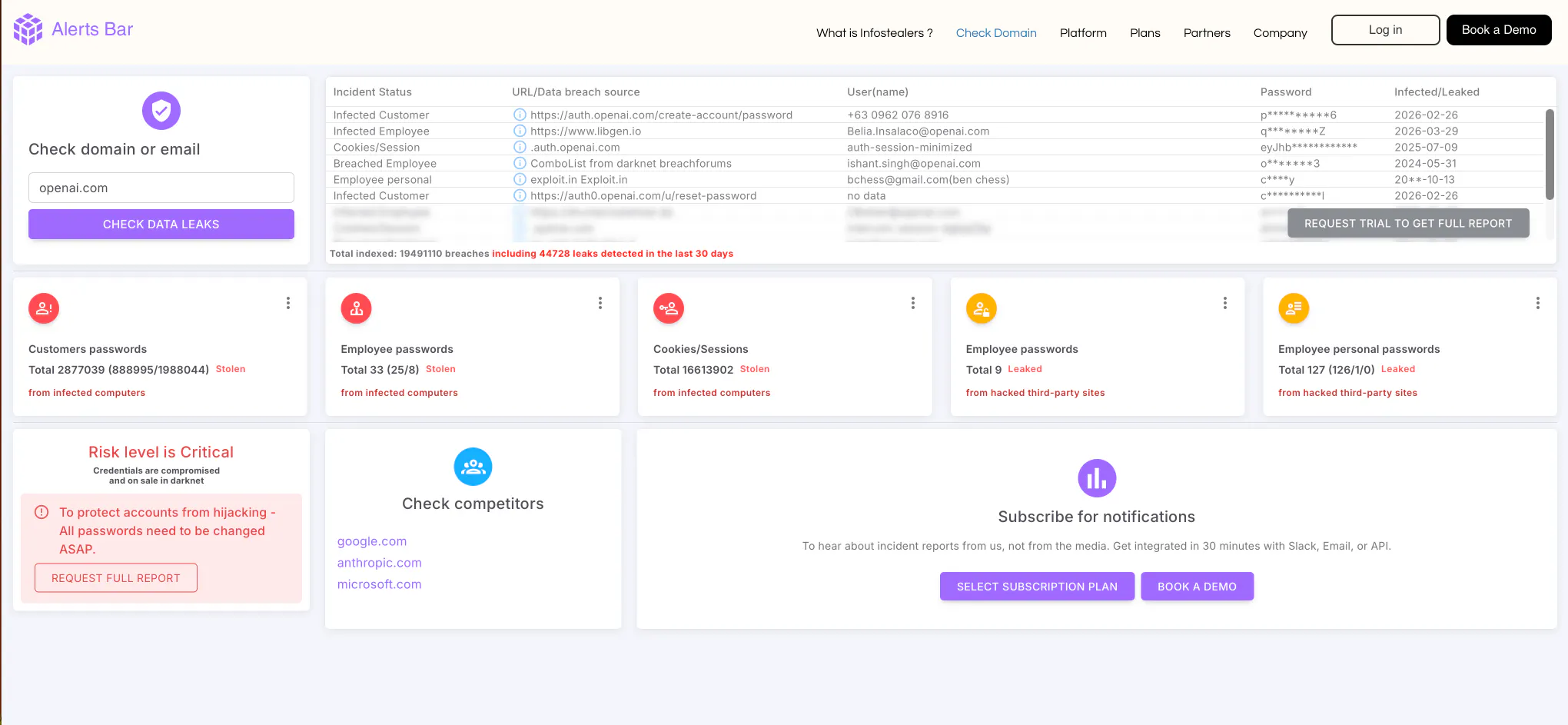Open options menu on leaked Employee passwords card
Screen dimensions: 1568x725
click(x=1225, y=303)
